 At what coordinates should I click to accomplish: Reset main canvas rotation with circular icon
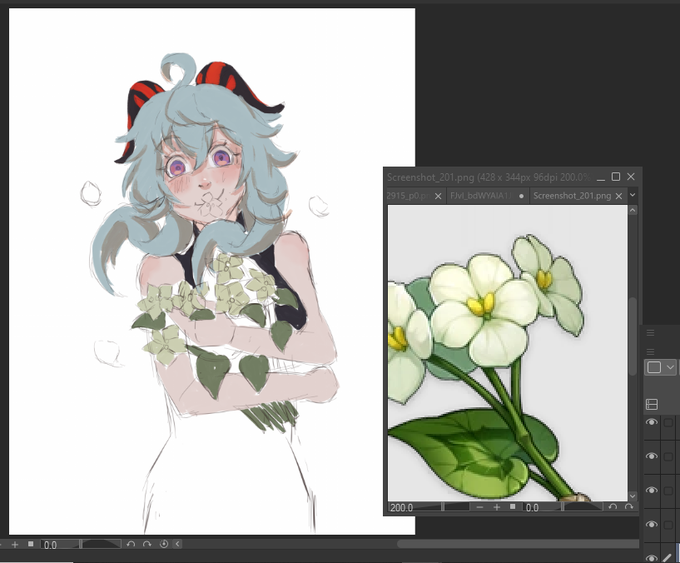(163, 544)
